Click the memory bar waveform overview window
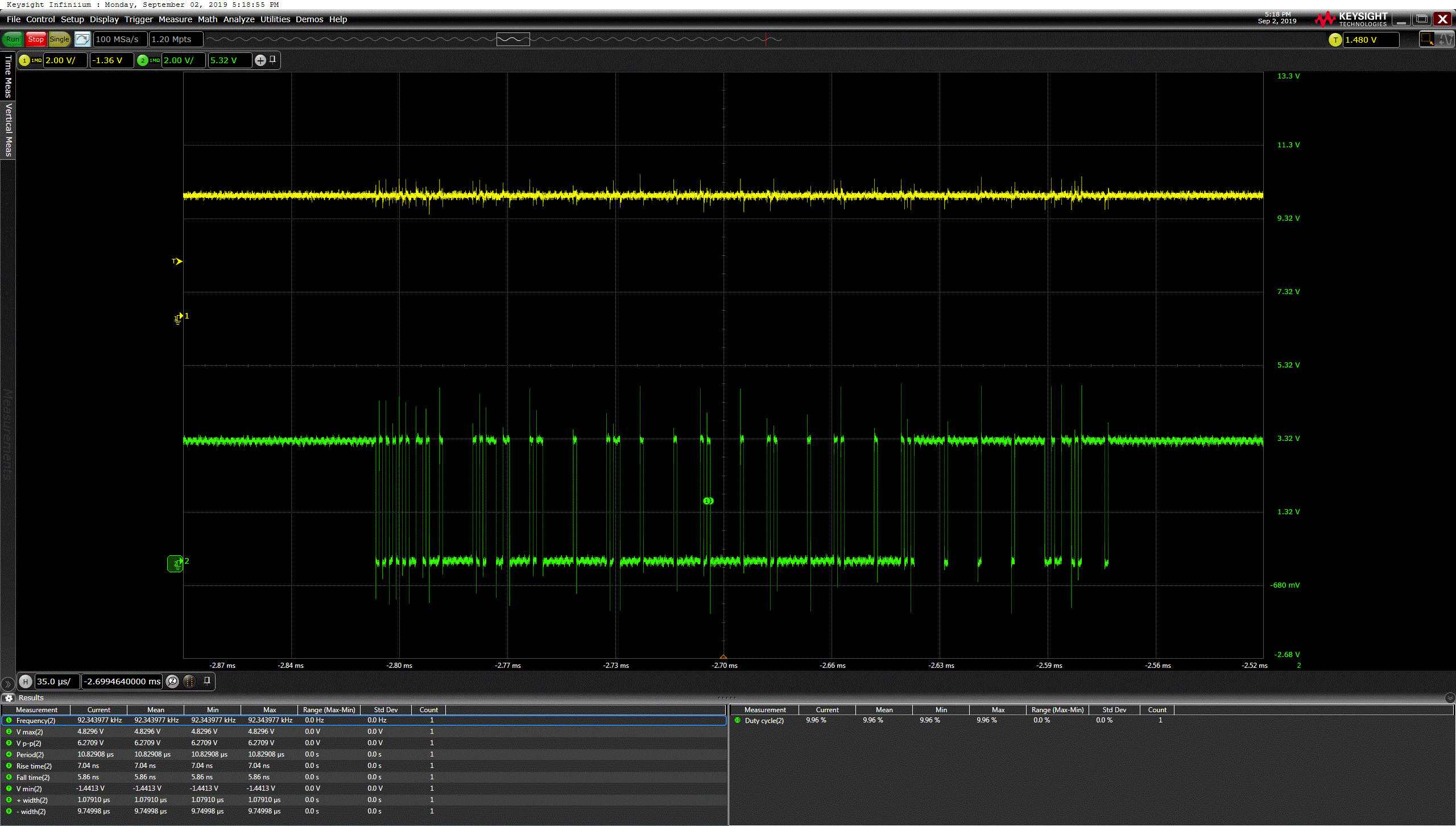The width and height of the screenshot is (1456, 826). point(513,39)
